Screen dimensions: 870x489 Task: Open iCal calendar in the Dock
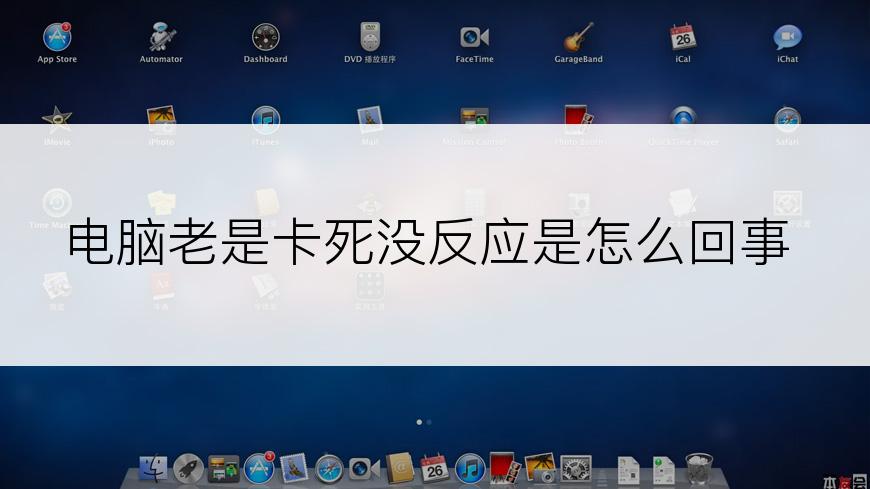point(434,468)
